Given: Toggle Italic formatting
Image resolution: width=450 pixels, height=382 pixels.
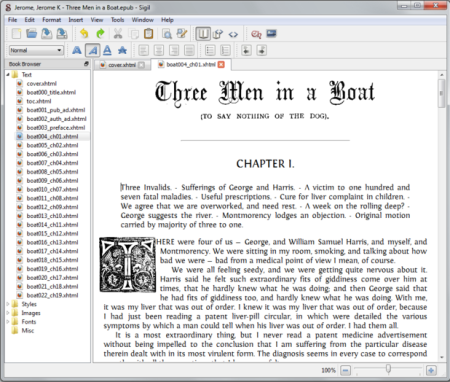Looking at the screenshot, I should [92, 50].
